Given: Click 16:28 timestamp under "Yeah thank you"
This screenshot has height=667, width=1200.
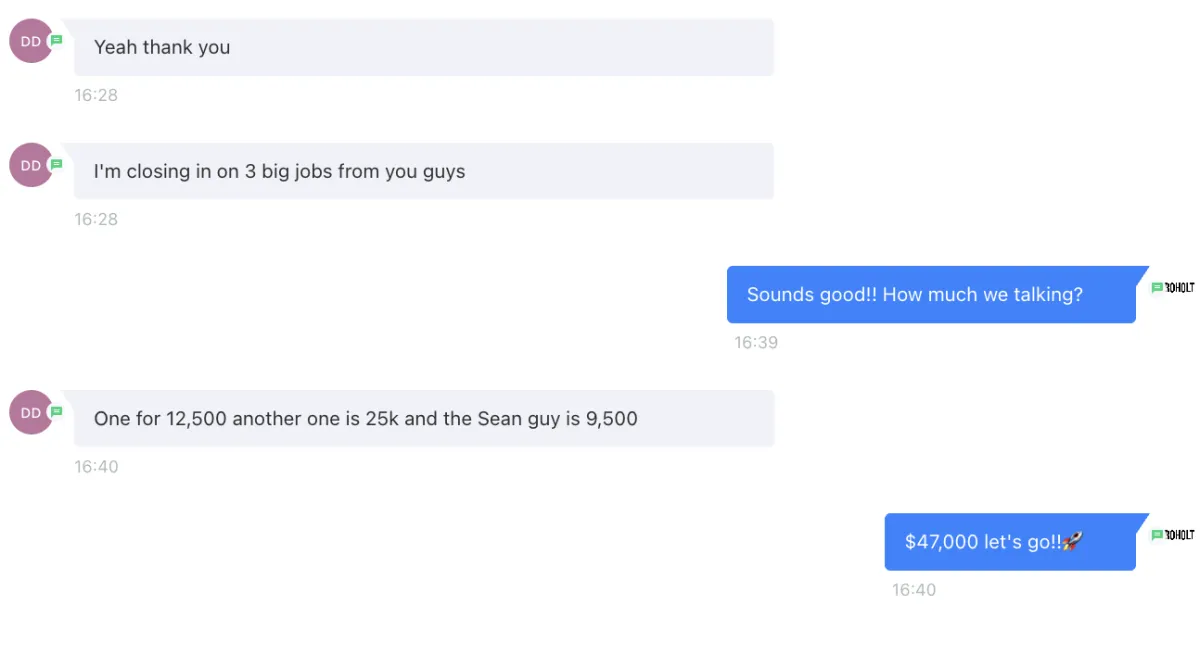Looking at the screenshot, I should [96, 95].
